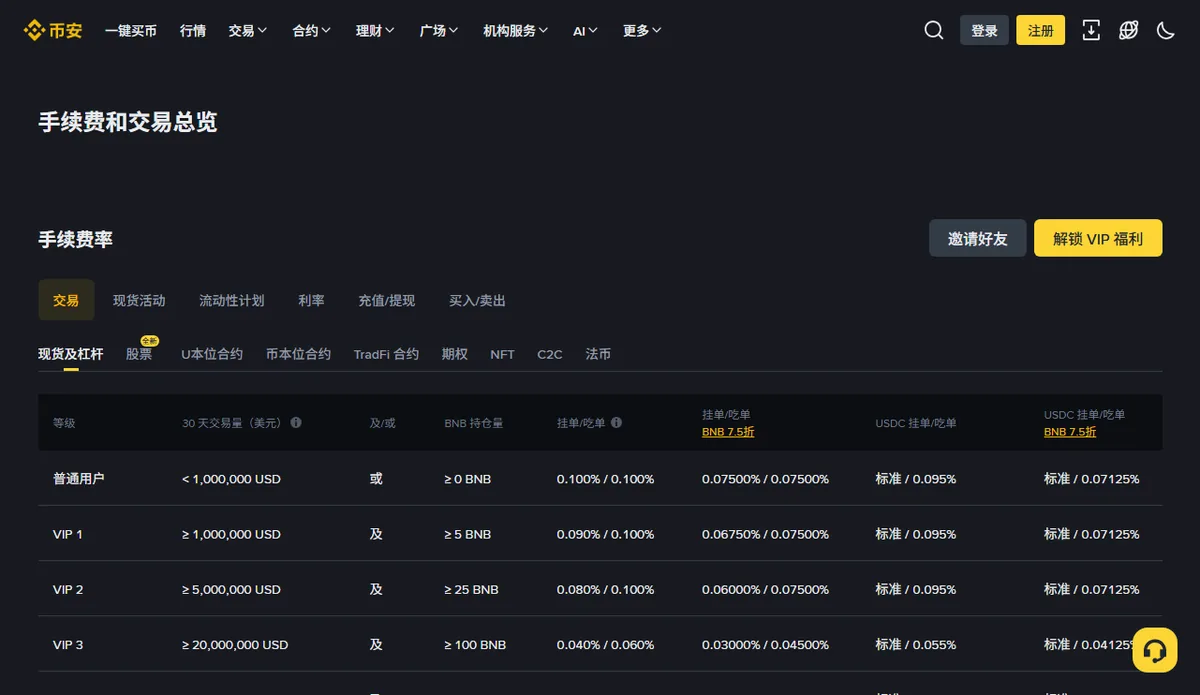Click the 普通用户 level cell
The width and height of the screenshot is (1200, 695).
(79, 479)
